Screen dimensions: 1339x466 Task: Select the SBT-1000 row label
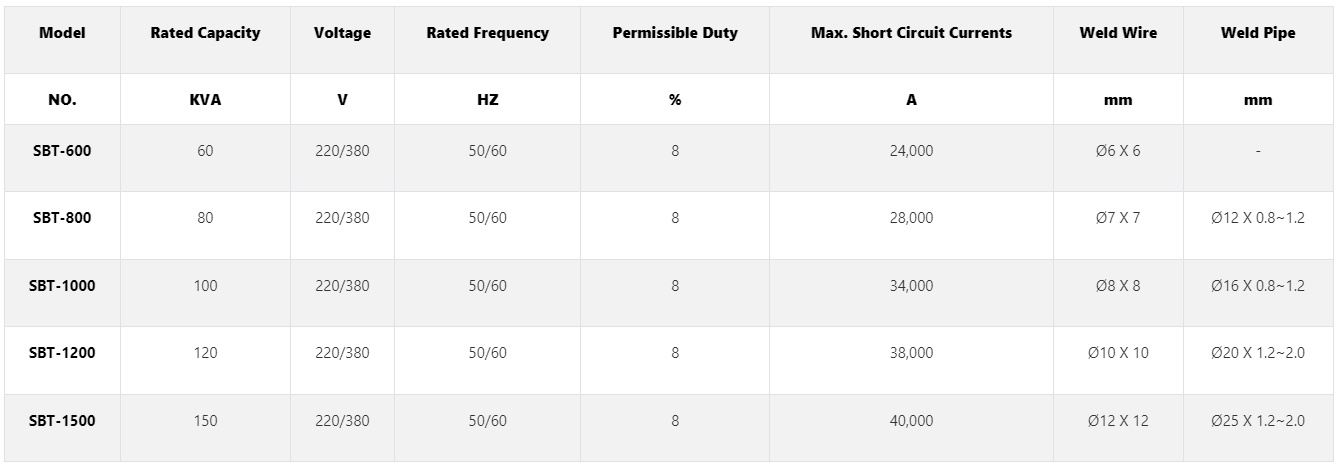[x=62, y=285]
